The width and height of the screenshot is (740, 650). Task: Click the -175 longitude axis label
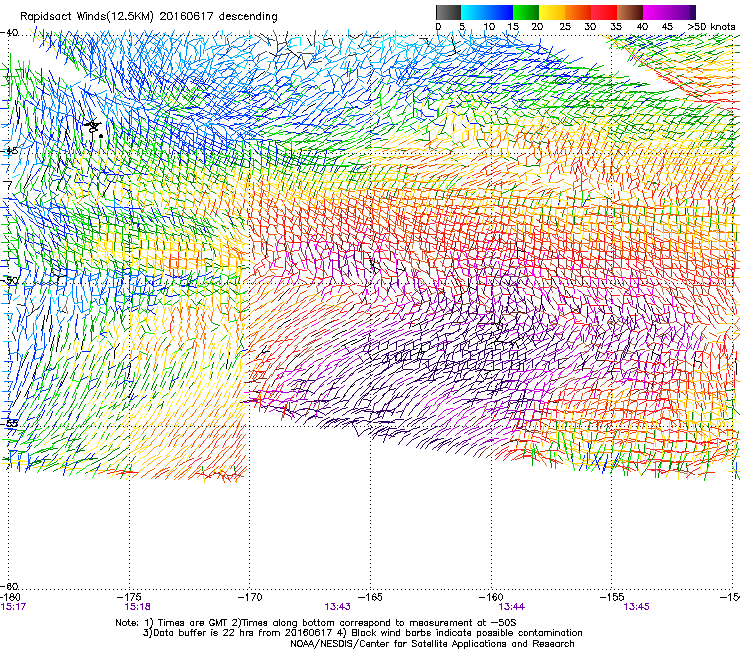tap(129, 597)
